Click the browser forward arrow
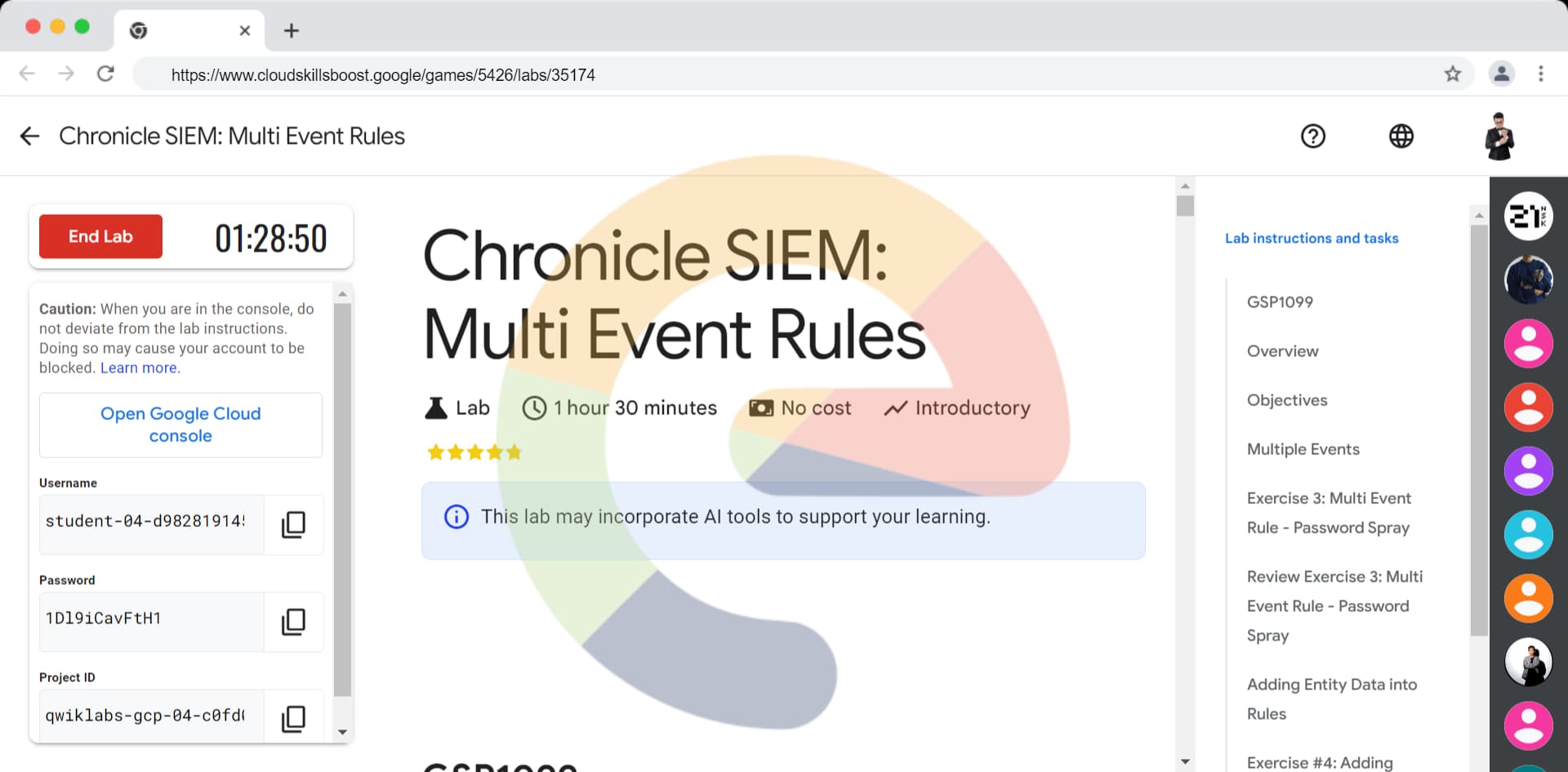The width and height of the screenshot is (1568, 772). (66, 74)
